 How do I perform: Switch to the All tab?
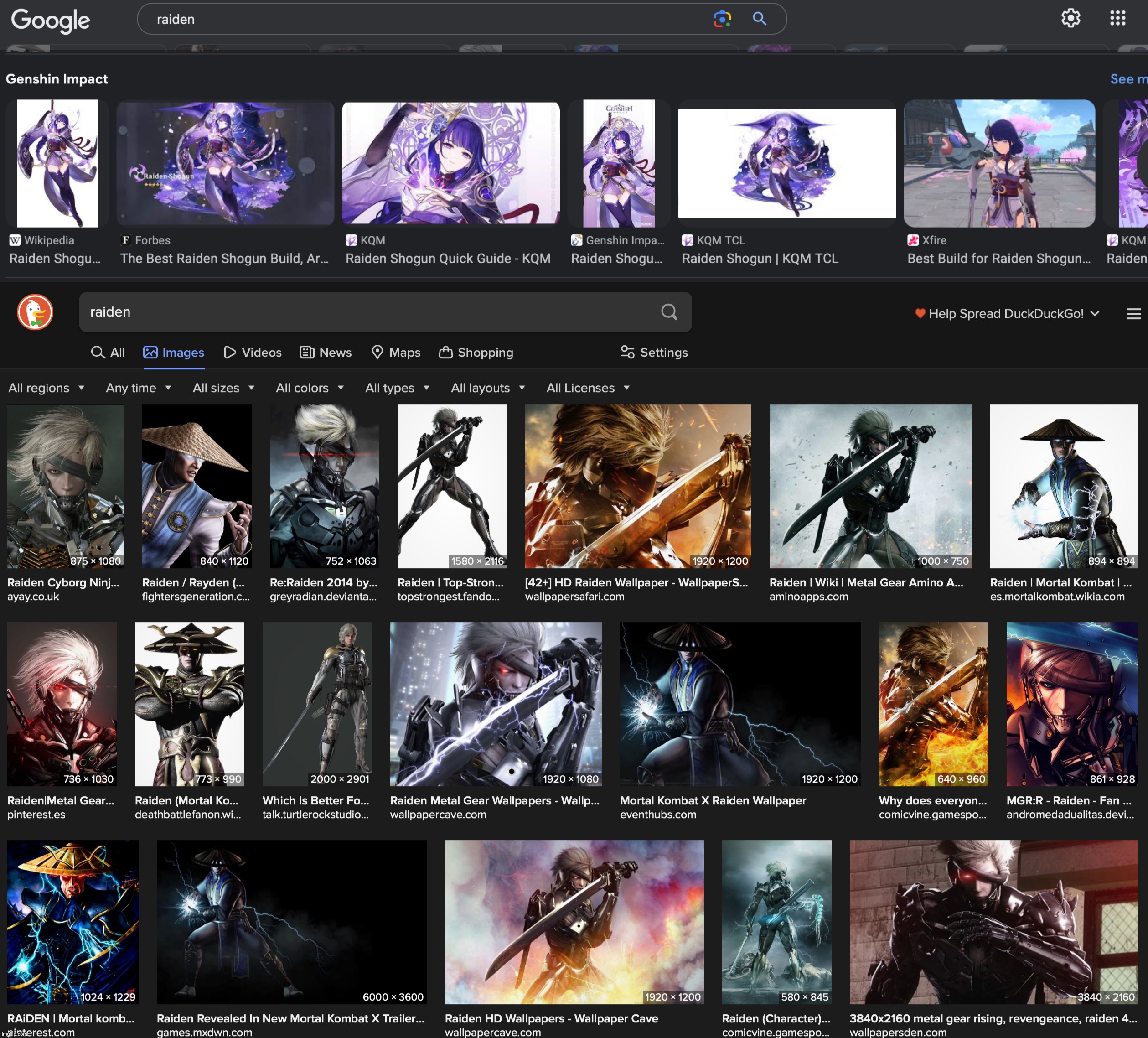[108, 353]
